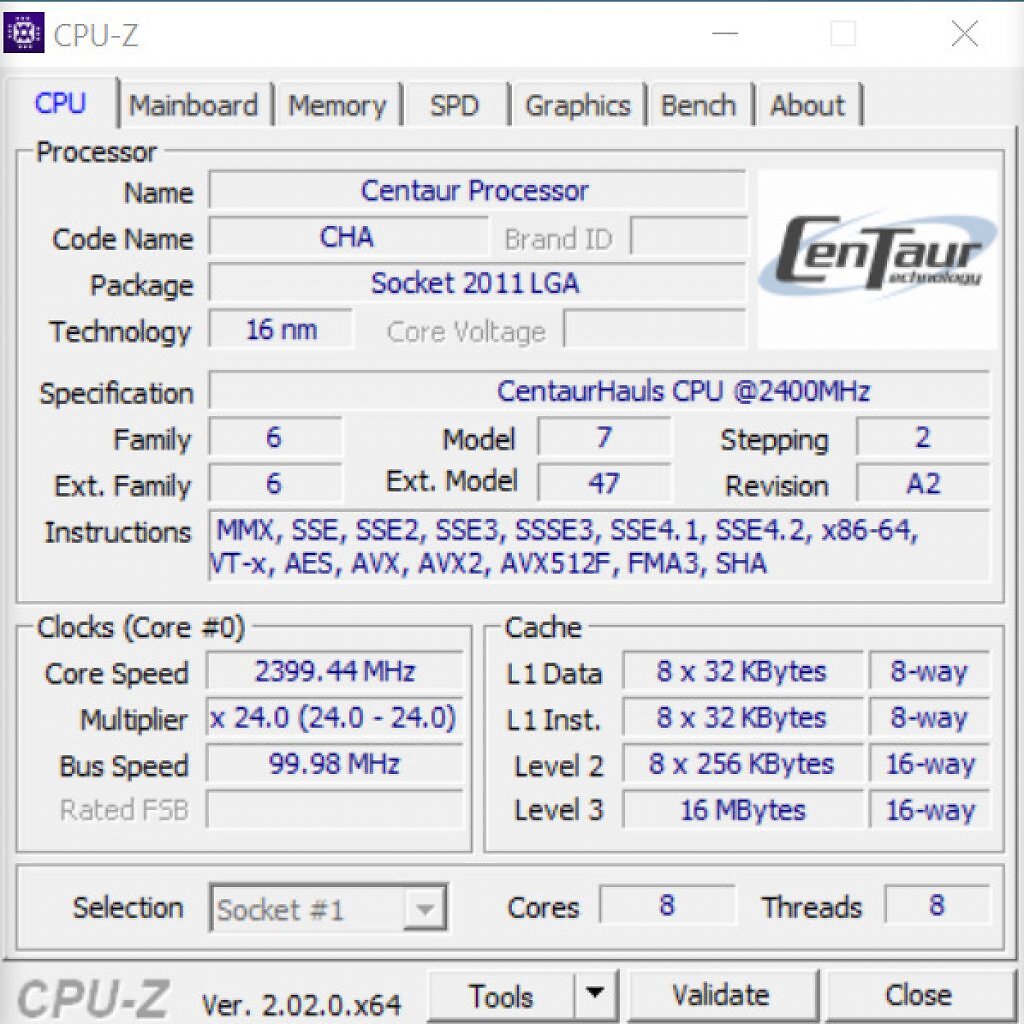
Task: Click the Stepping value '2'
Action: [923, 437]
